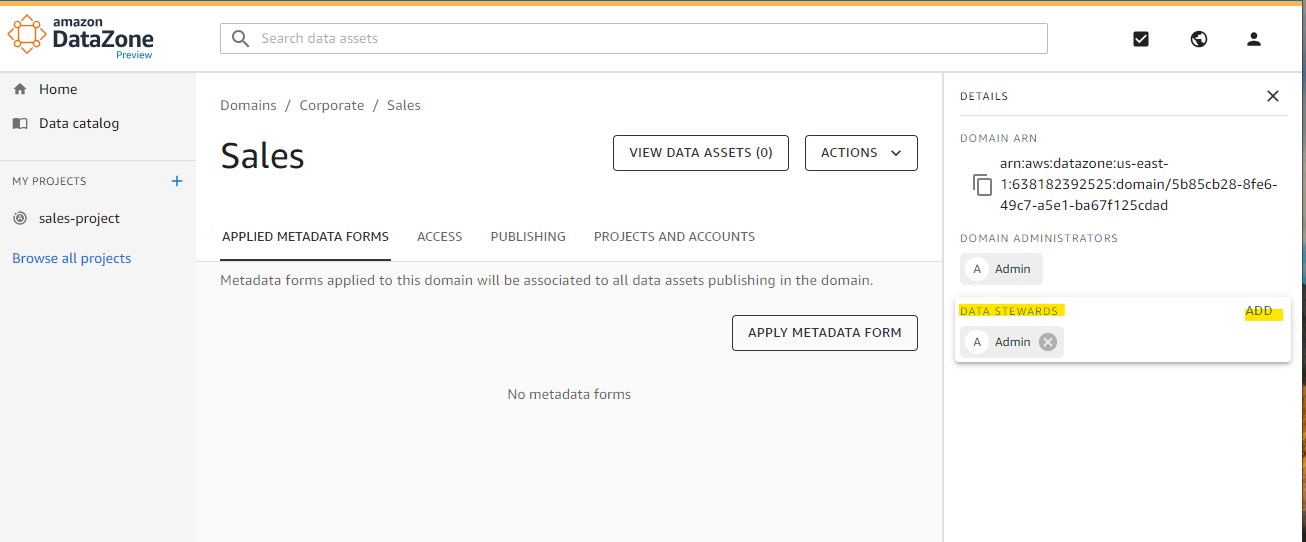Switch to the Access tab
The image size is (1306, 542).
pyautogui.click(x=440, y=237)
